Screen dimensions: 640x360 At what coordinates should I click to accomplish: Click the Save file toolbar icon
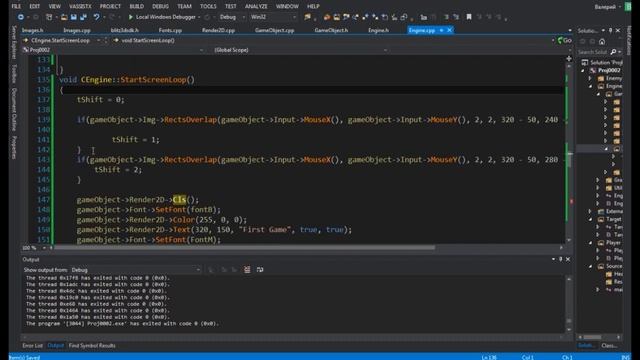click(74, 17)
